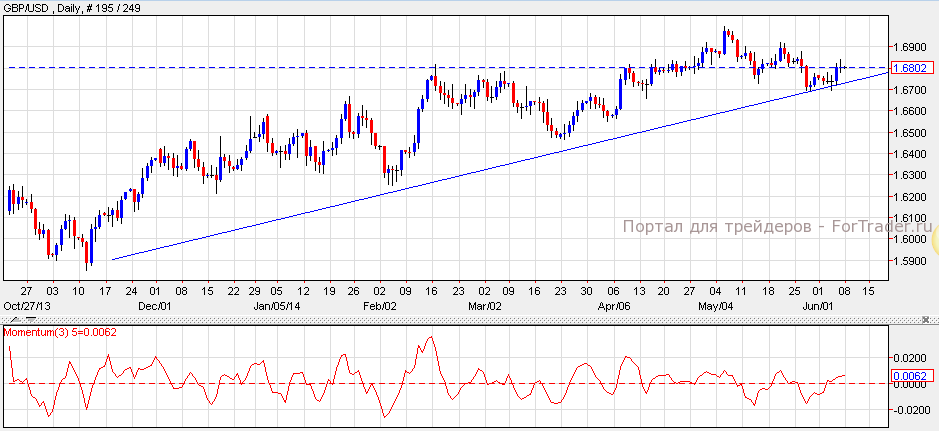Image resolution: width=939 pixels, height=431 pixels.
Task: Click the 1.6900 price axis label
Action: pyautogui.click(x=911, y=47)
